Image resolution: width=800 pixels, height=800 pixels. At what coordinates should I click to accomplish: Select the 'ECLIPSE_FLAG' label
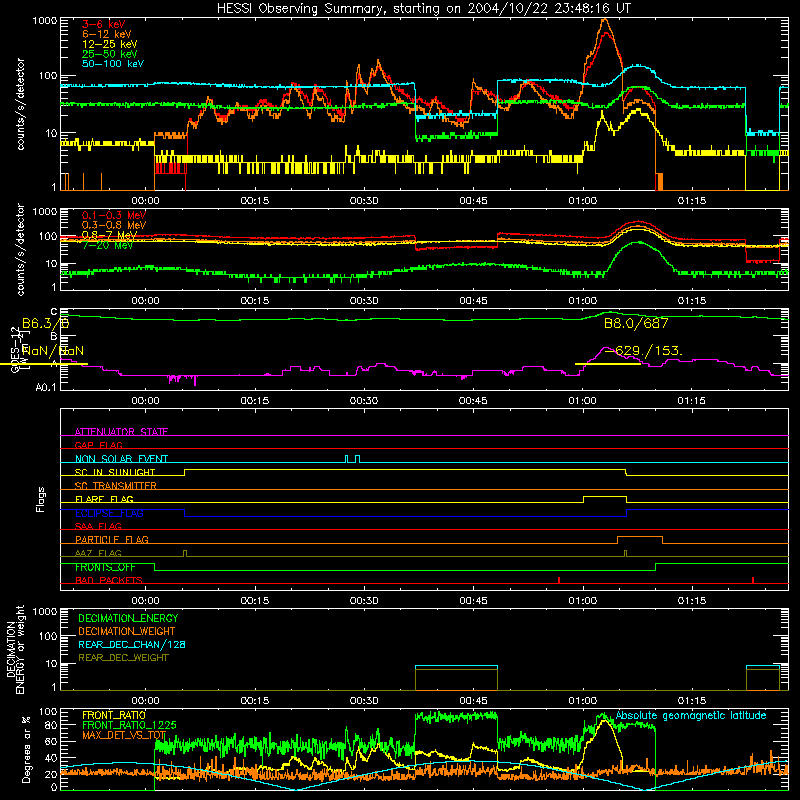pyautogui.click(x=109, y=513)
